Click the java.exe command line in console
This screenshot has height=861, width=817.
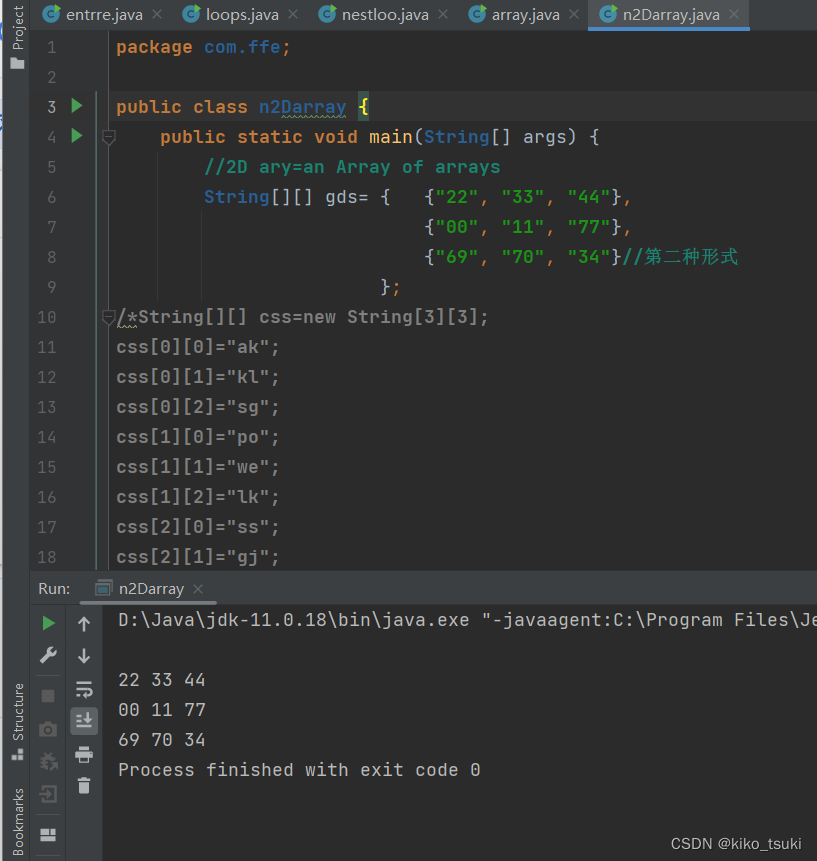467,620
